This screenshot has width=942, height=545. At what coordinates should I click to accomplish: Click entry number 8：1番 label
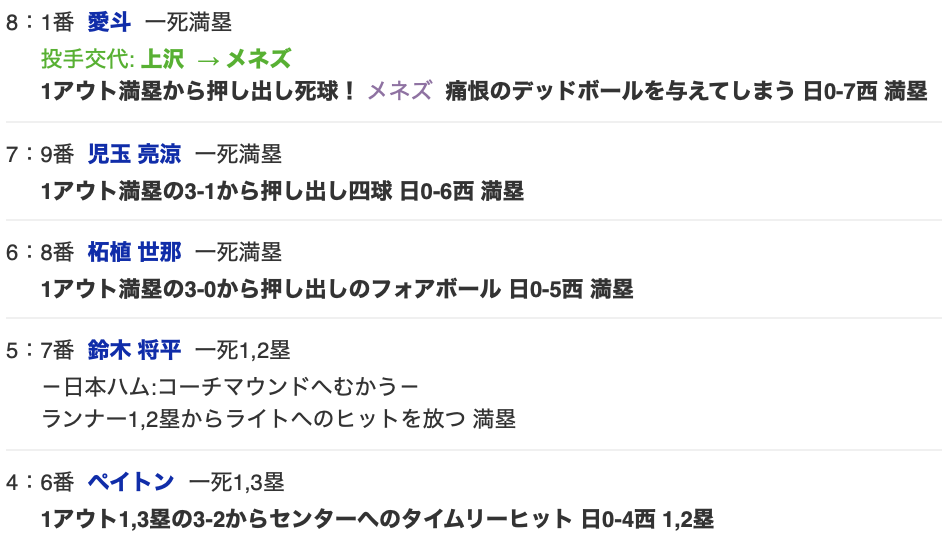tap(40, 23)
